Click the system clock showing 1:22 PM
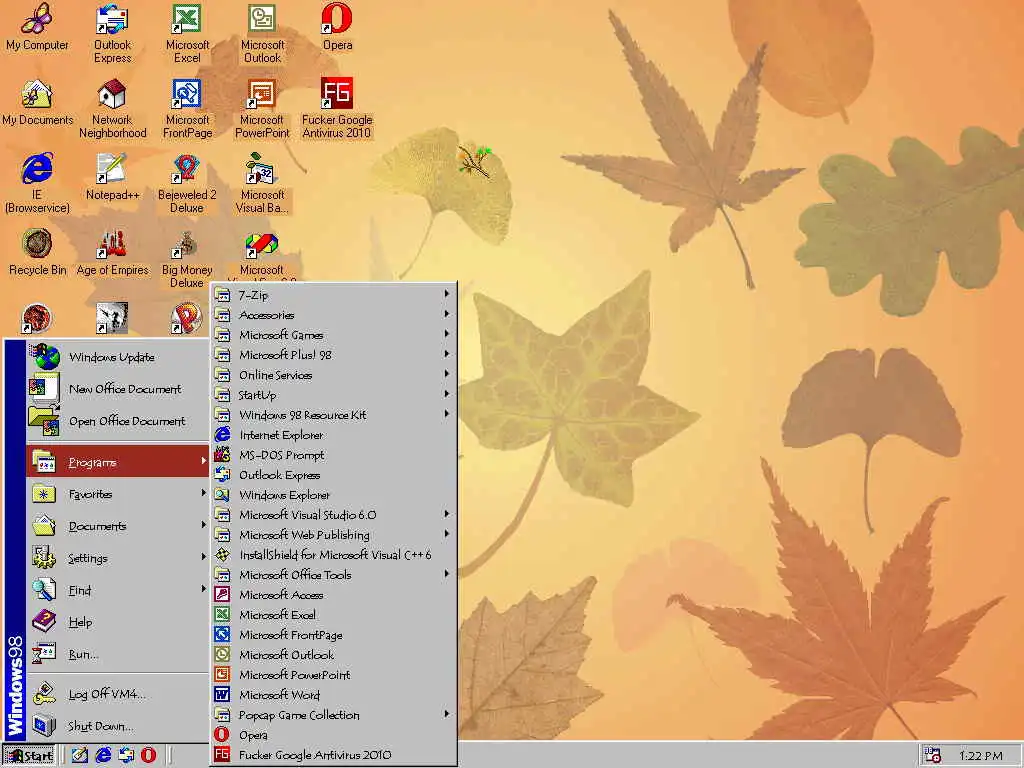The image size is (1024, 768). (x=980, y=756)
